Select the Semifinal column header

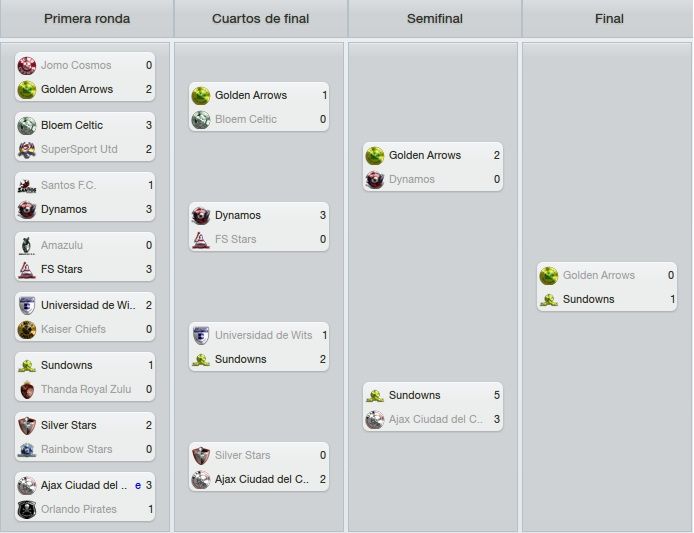[x=435, y=19]
